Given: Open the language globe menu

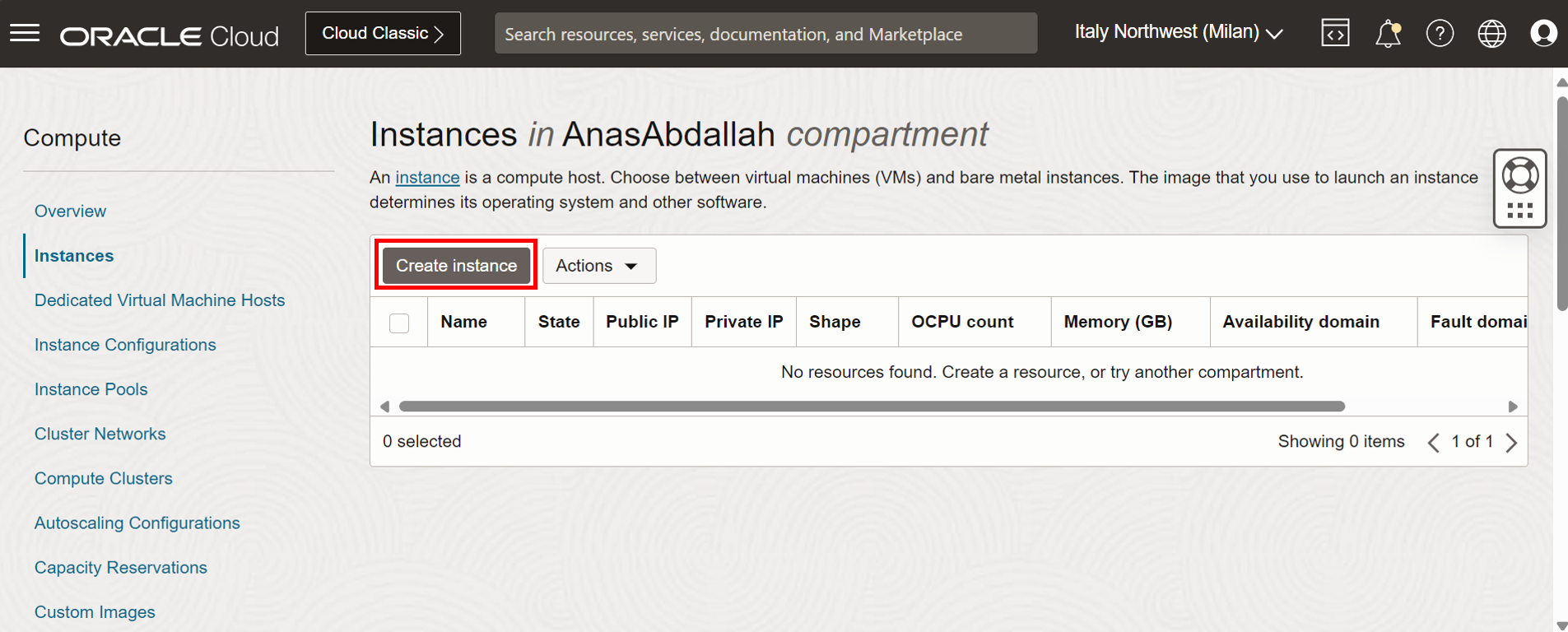Looking at the screenshot, I should 1491,34.
